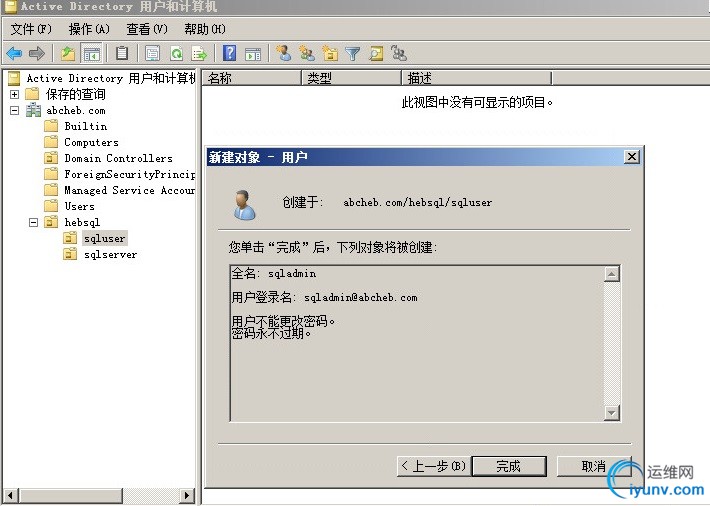Select Active Directory 用户和计算机 root node
This screenshot has height=506, width=710.
(x=110, y=78)
